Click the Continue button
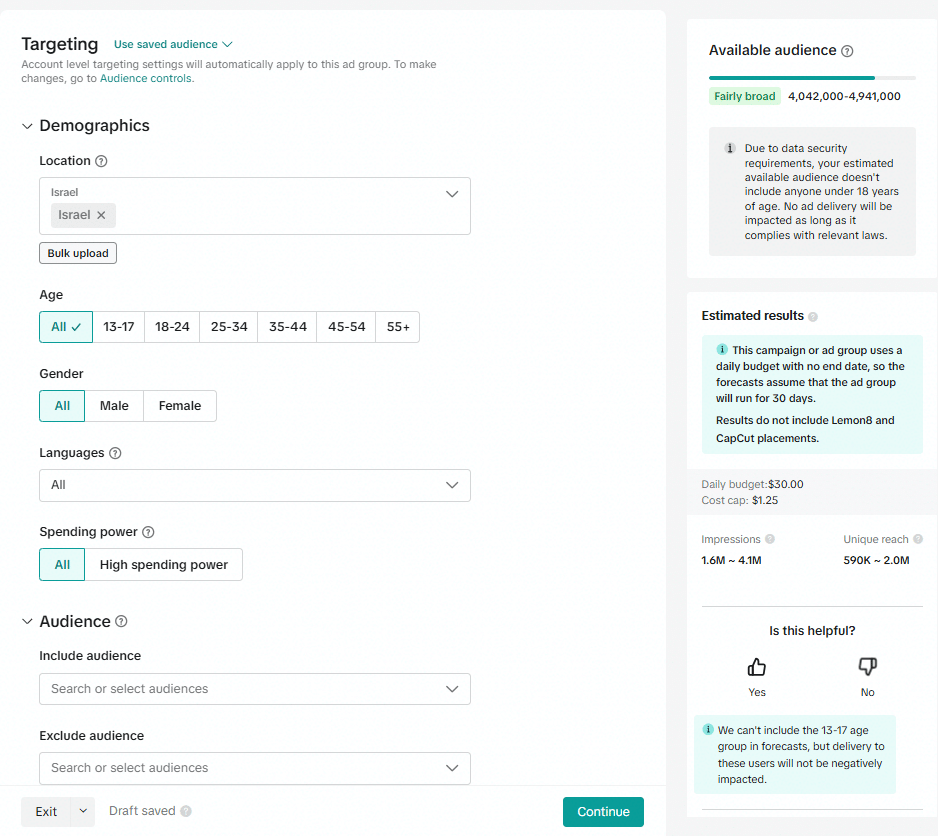 [x=603, y=812]
